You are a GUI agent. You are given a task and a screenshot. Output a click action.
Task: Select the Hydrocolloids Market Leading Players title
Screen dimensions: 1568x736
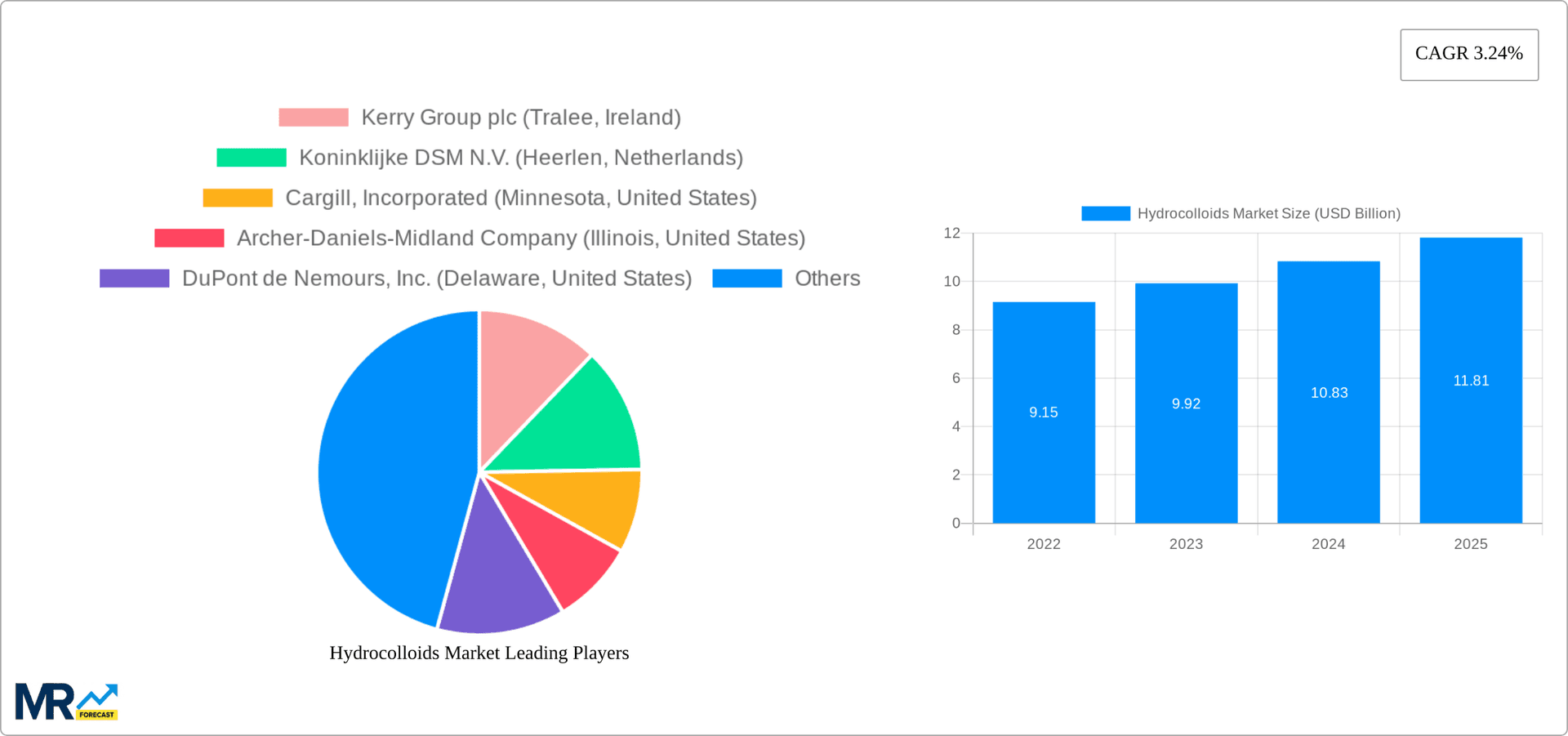tap(479, 653)
